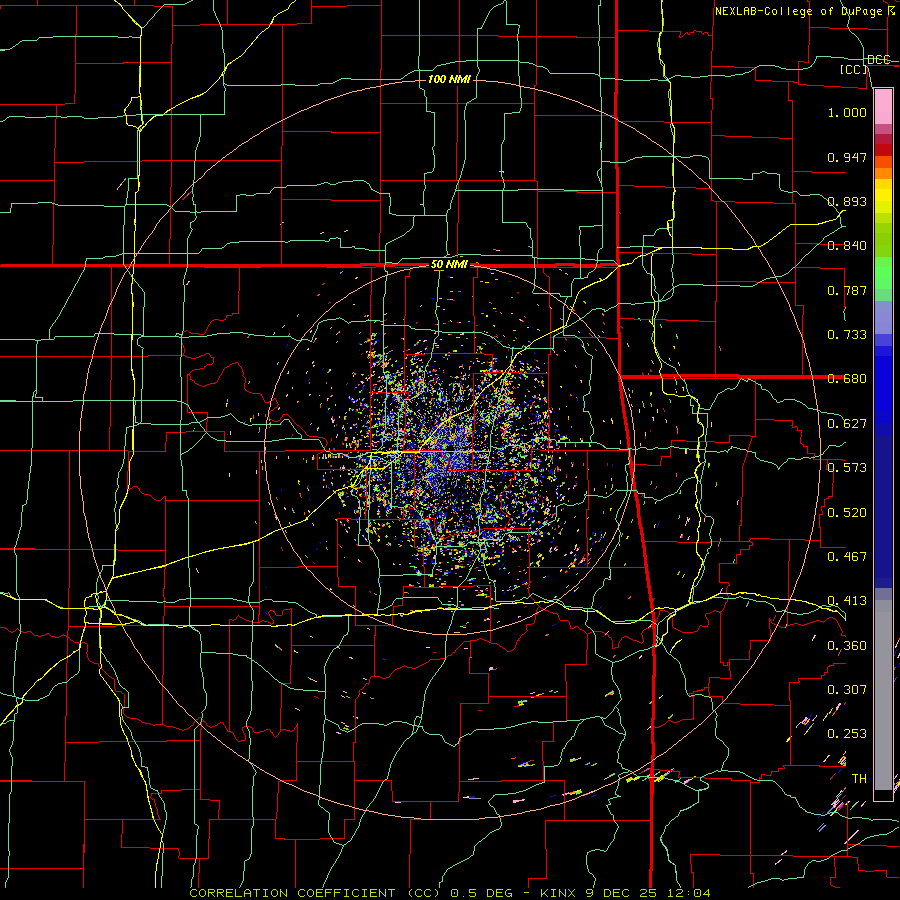900x900 pixels.
Task: Click the 50 NMI range ring label
Action: point(449,265)
